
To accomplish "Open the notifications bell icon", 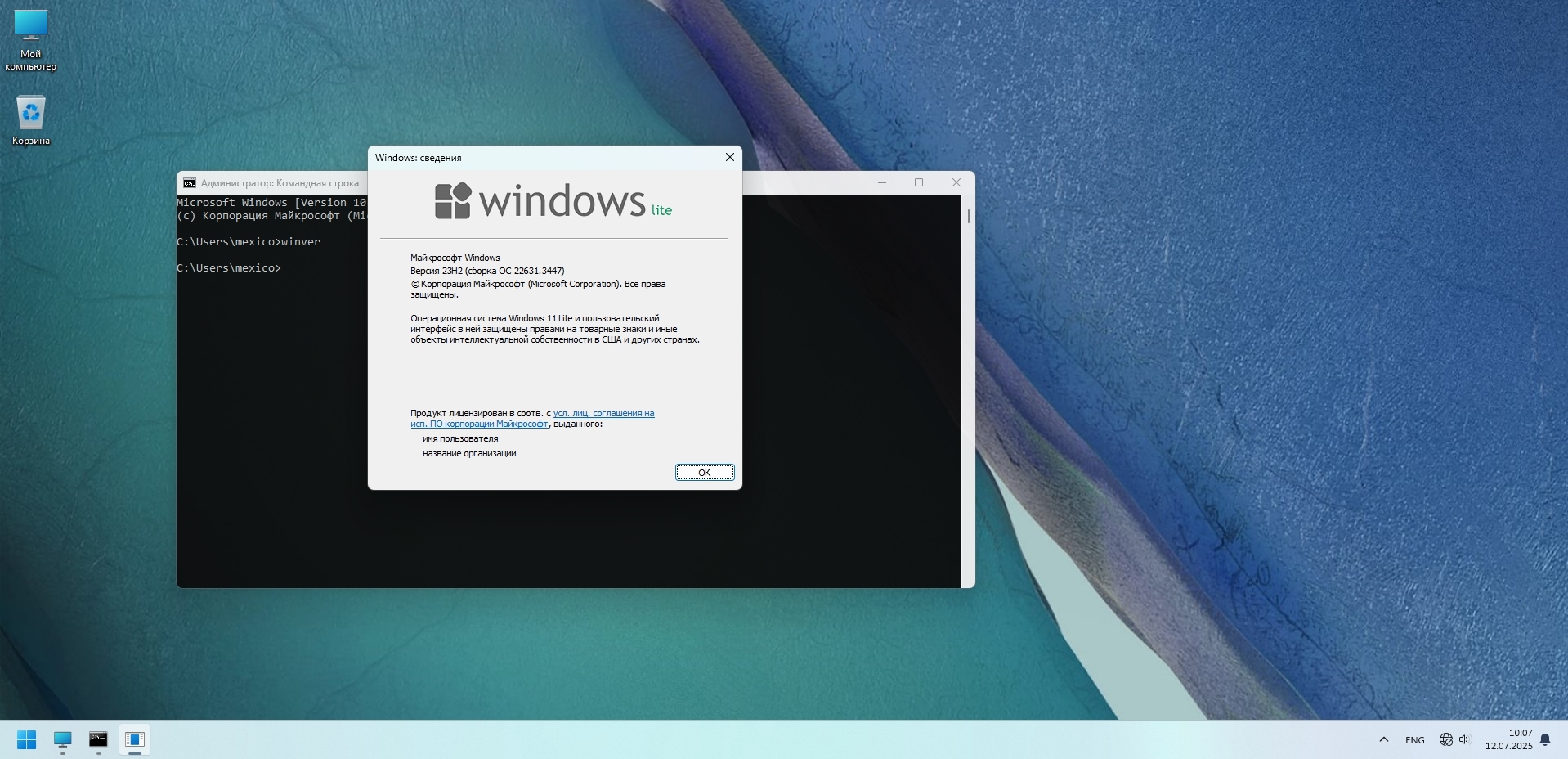I will coord(1545,739).
